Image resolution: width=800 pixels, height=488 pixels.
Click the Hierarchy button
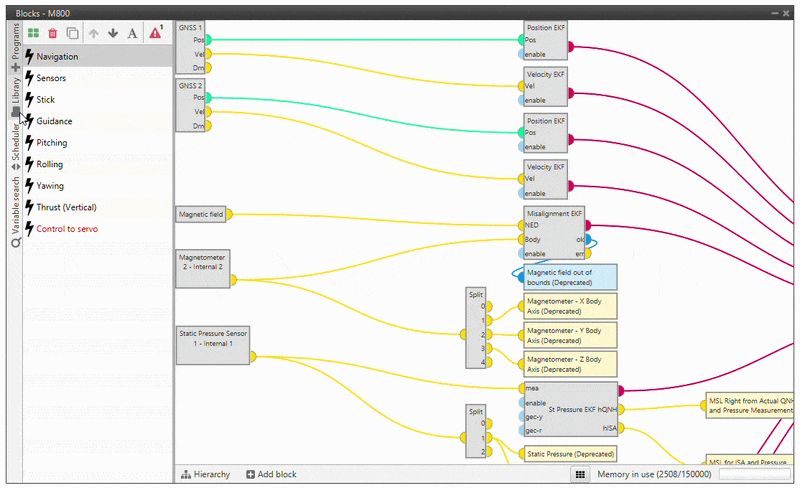click(x=205, y=474)
